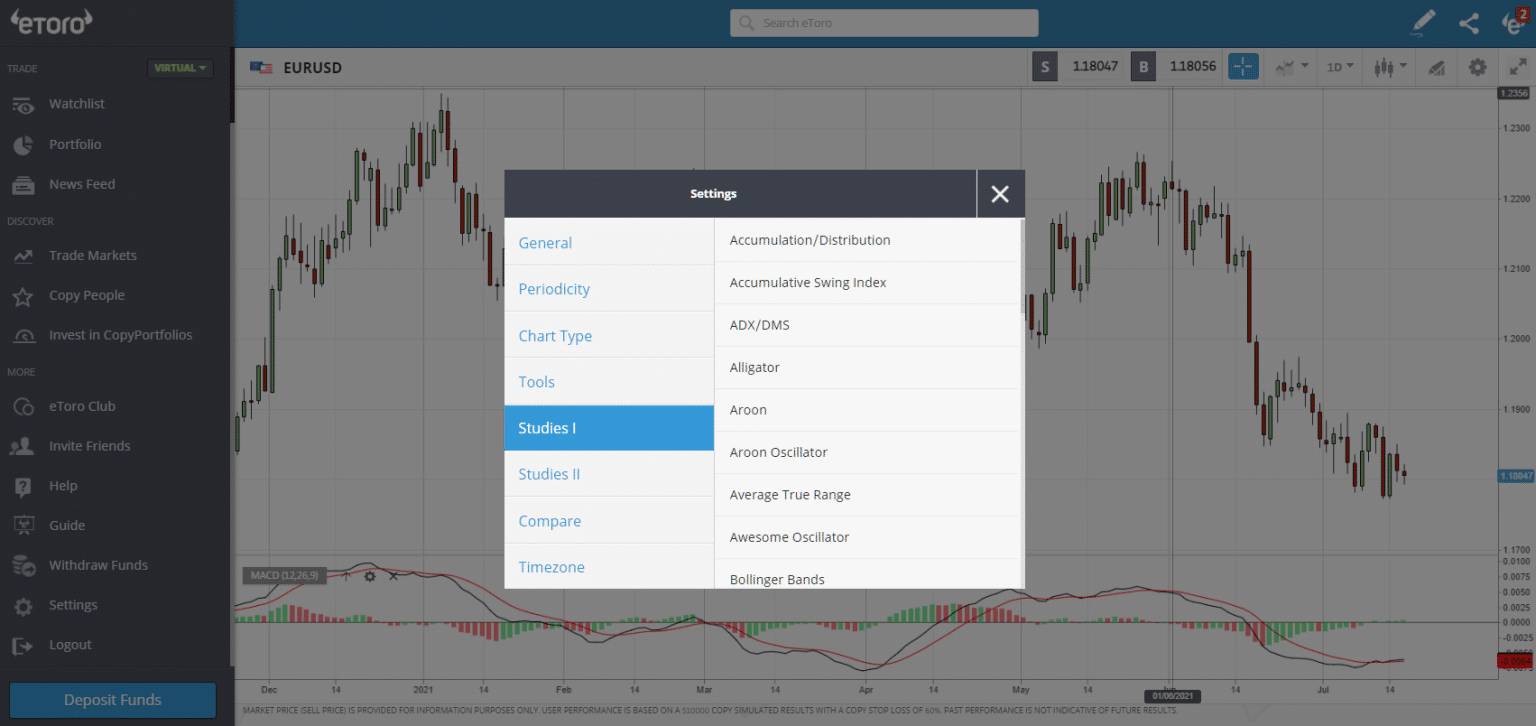Open the 1D timeframe dropdown

1340,66
